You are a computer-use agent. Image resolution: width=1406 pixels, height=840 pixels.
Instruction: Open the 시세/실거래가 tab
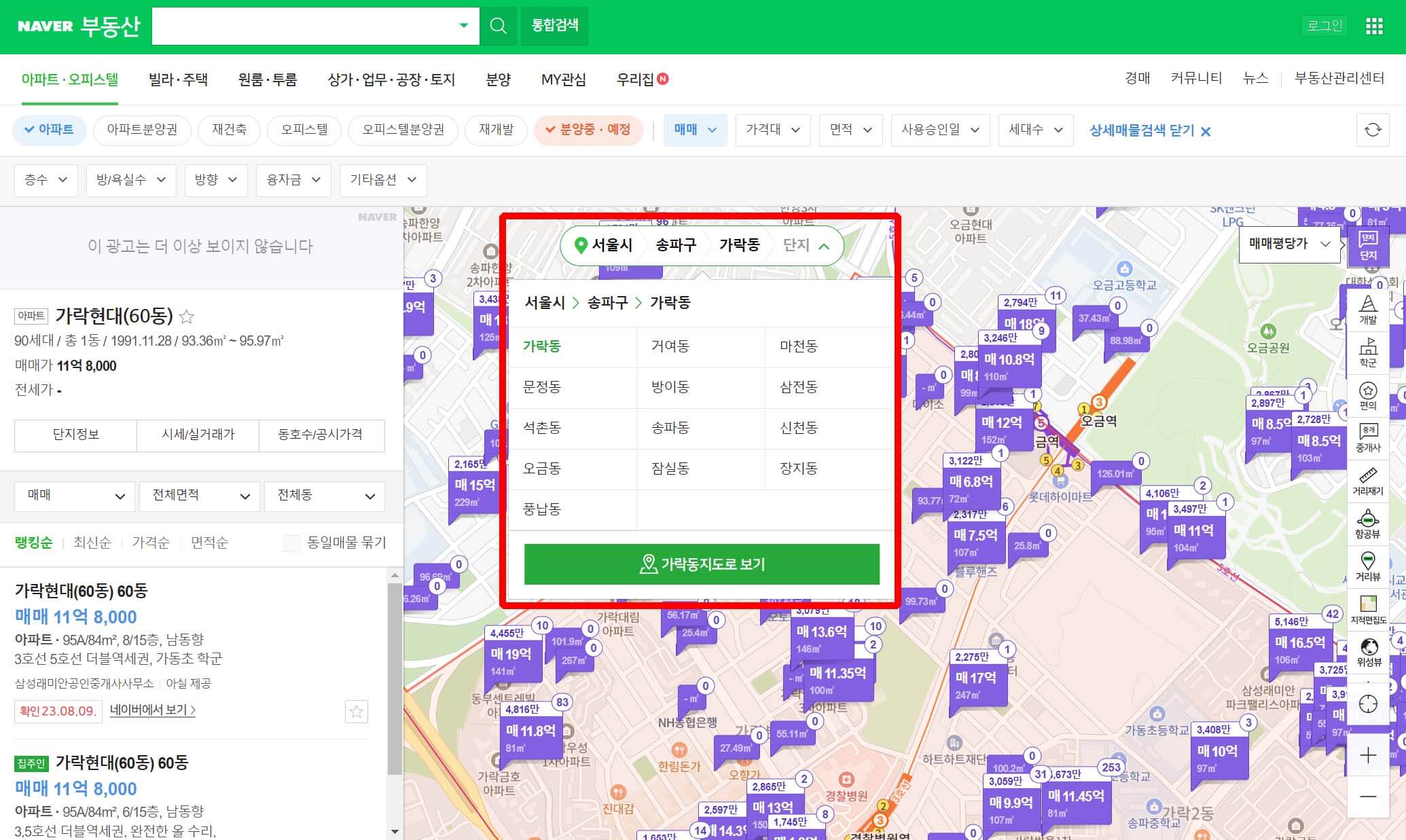point(198,435)
